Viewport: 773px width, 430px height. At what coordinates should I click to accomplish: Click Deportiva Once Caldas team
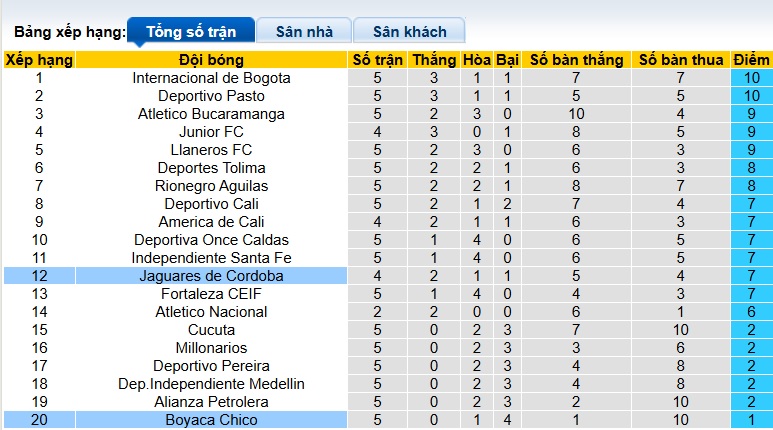[x=211, y=240]
